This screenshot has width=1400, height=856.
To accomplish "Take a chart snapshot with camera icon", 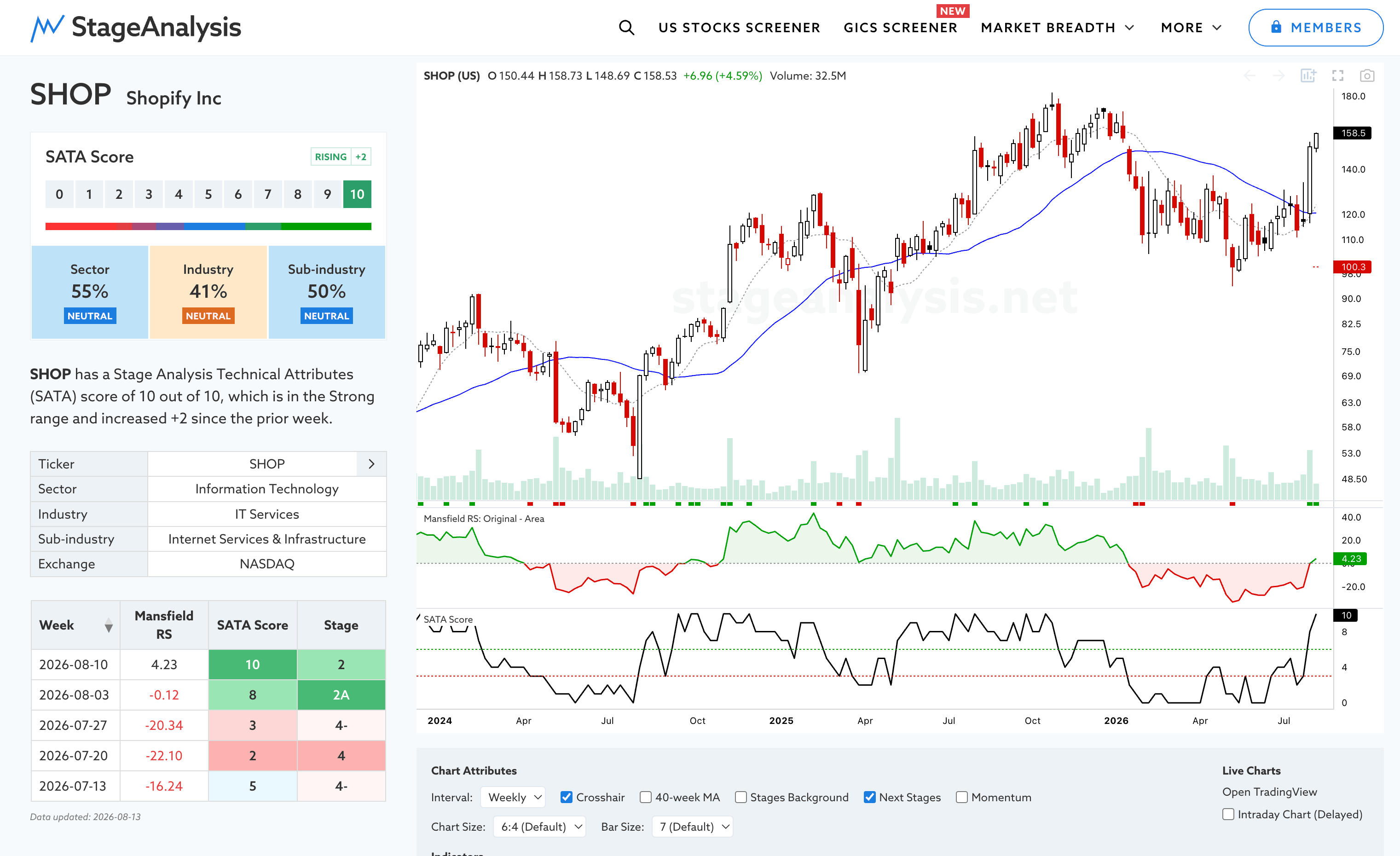I will [1367, 75].
